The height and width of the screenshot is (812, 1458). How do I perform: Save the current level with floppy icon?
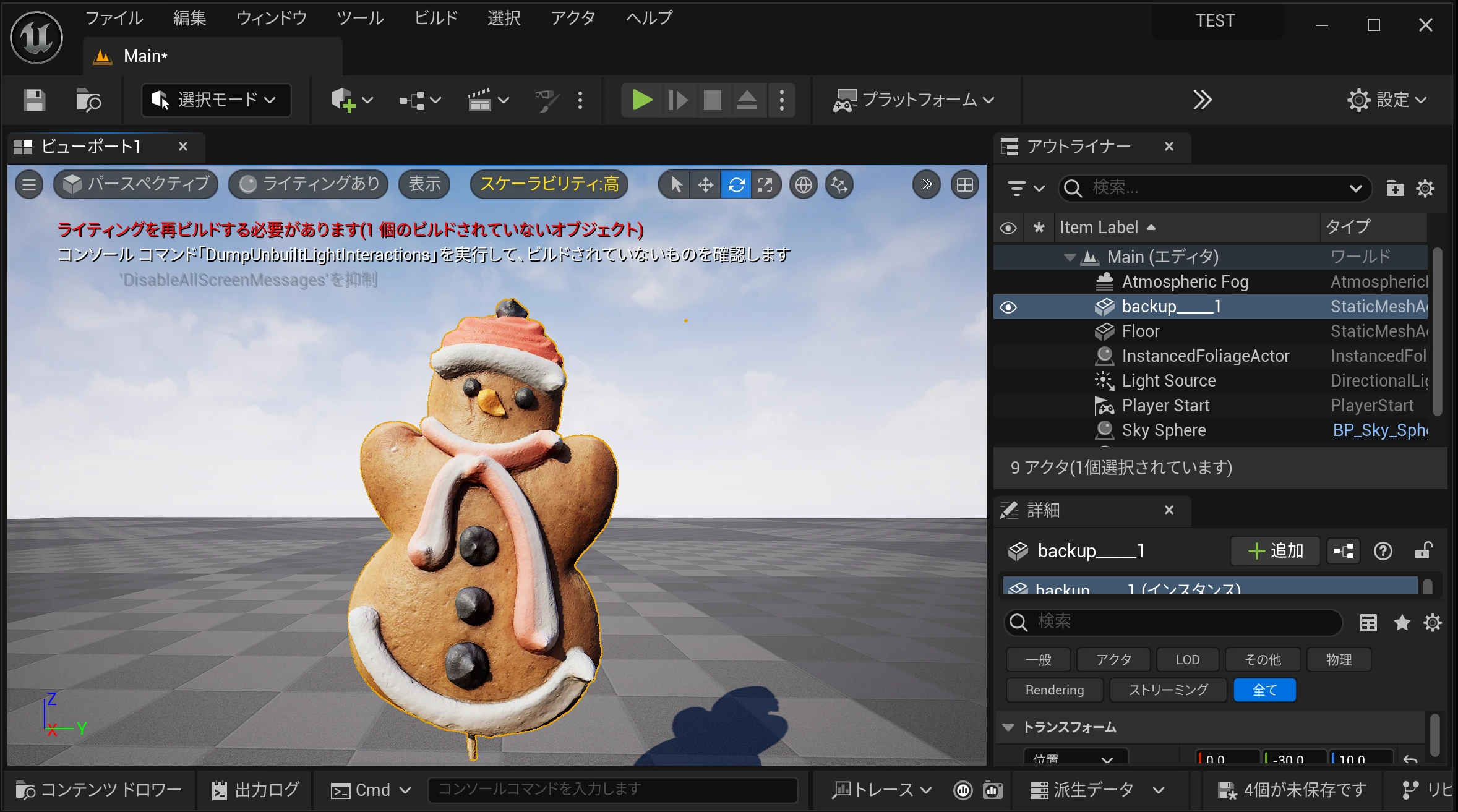(35, 100)
